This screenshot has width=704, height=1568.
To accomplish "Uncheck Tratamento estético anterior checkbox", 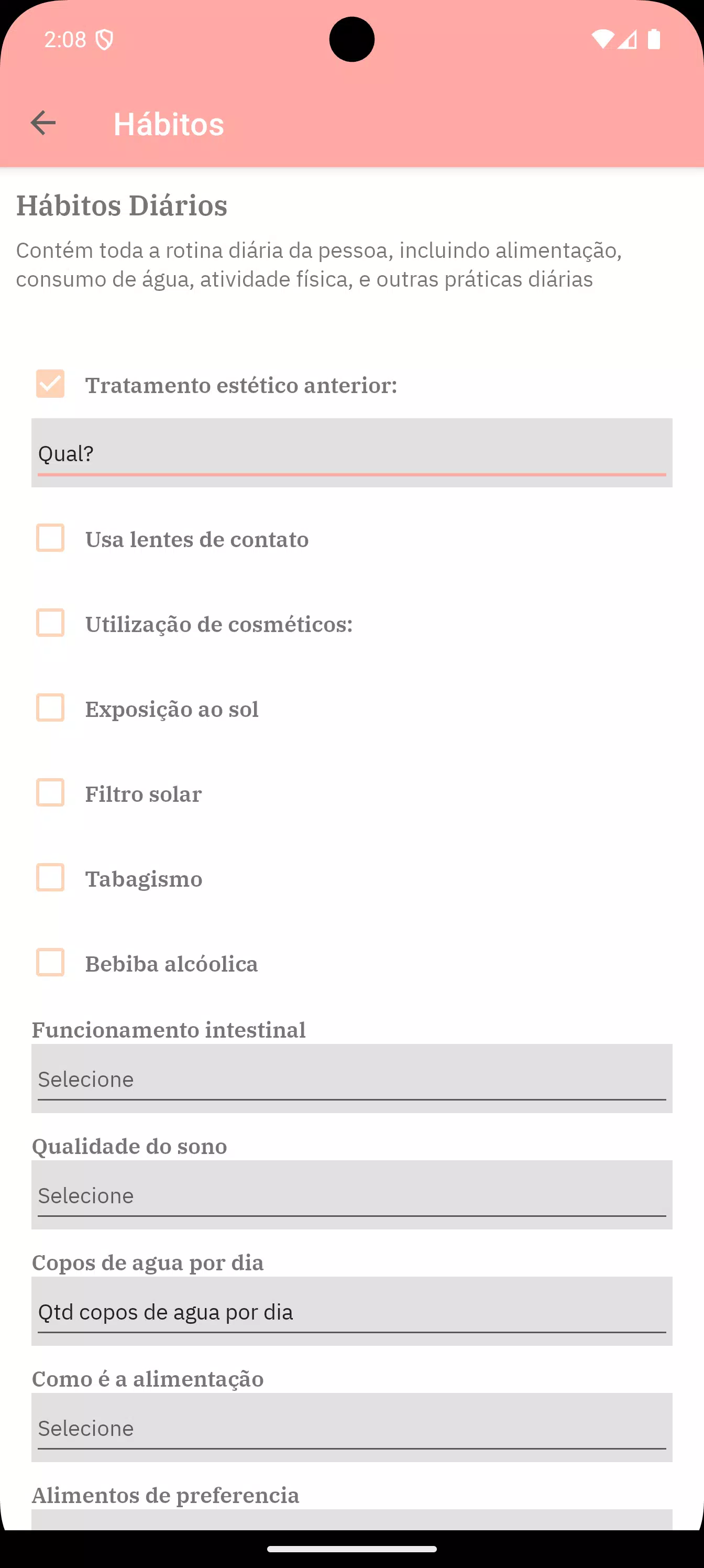I will click(50, 384).
